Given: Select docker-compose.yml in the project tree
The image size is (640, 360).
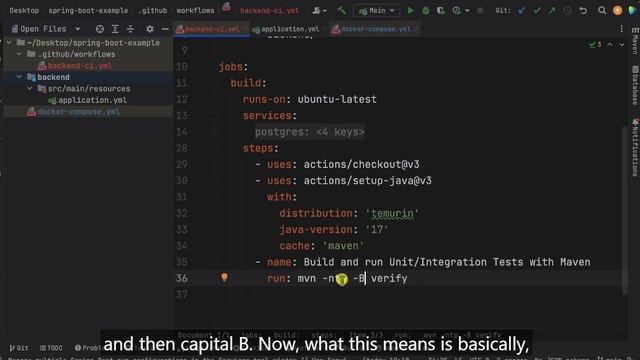Looking at the screenshot, I should click(78, 111).
